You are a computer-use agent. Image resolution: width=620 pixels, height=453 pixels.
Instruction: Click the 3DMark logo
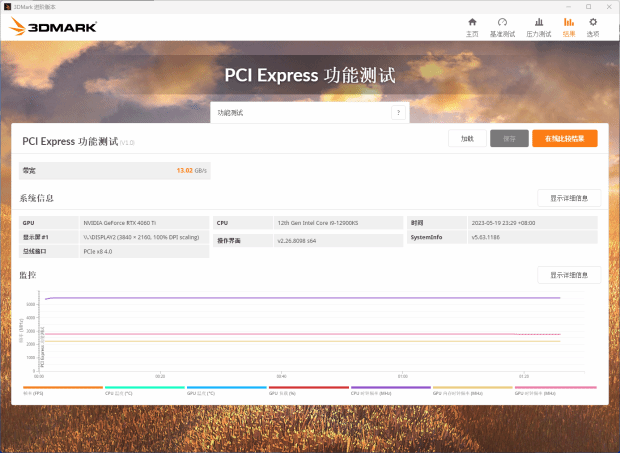click(53, 26)
